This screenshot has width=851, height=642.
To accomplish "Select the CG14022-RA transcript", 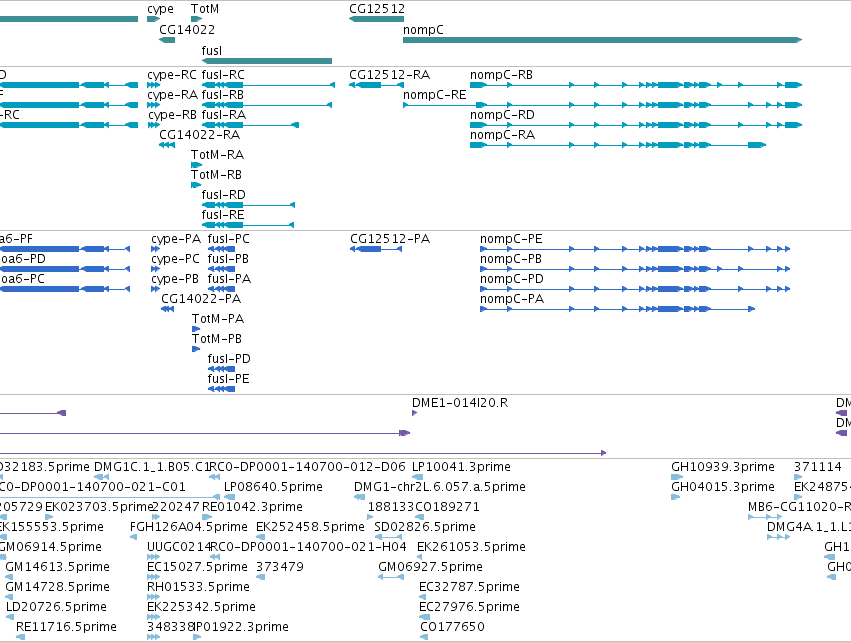I will point(167,145).
